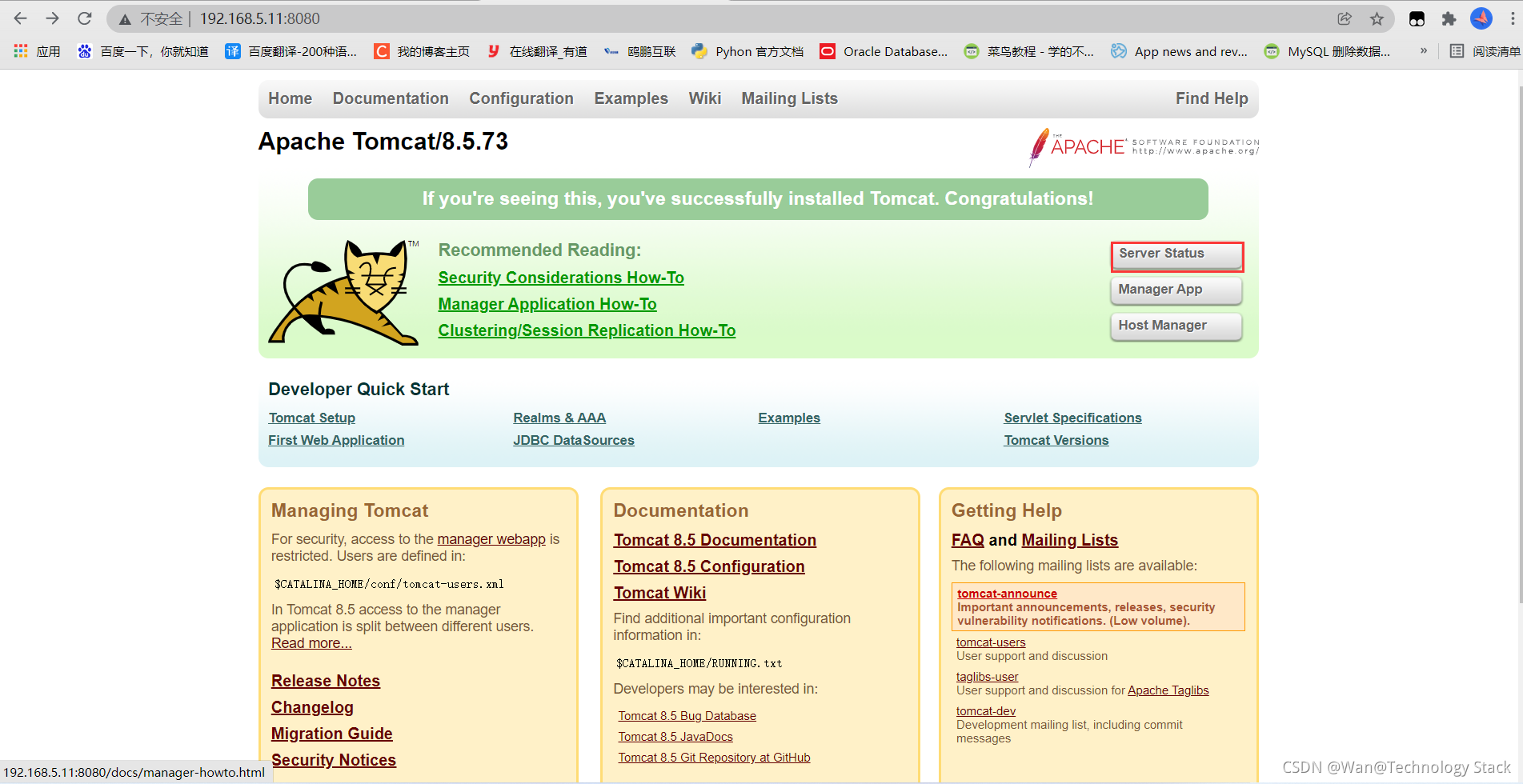Open Find Help in the nav bar
Viewport: 1523px width, 784px height.
coord(1212,98)
